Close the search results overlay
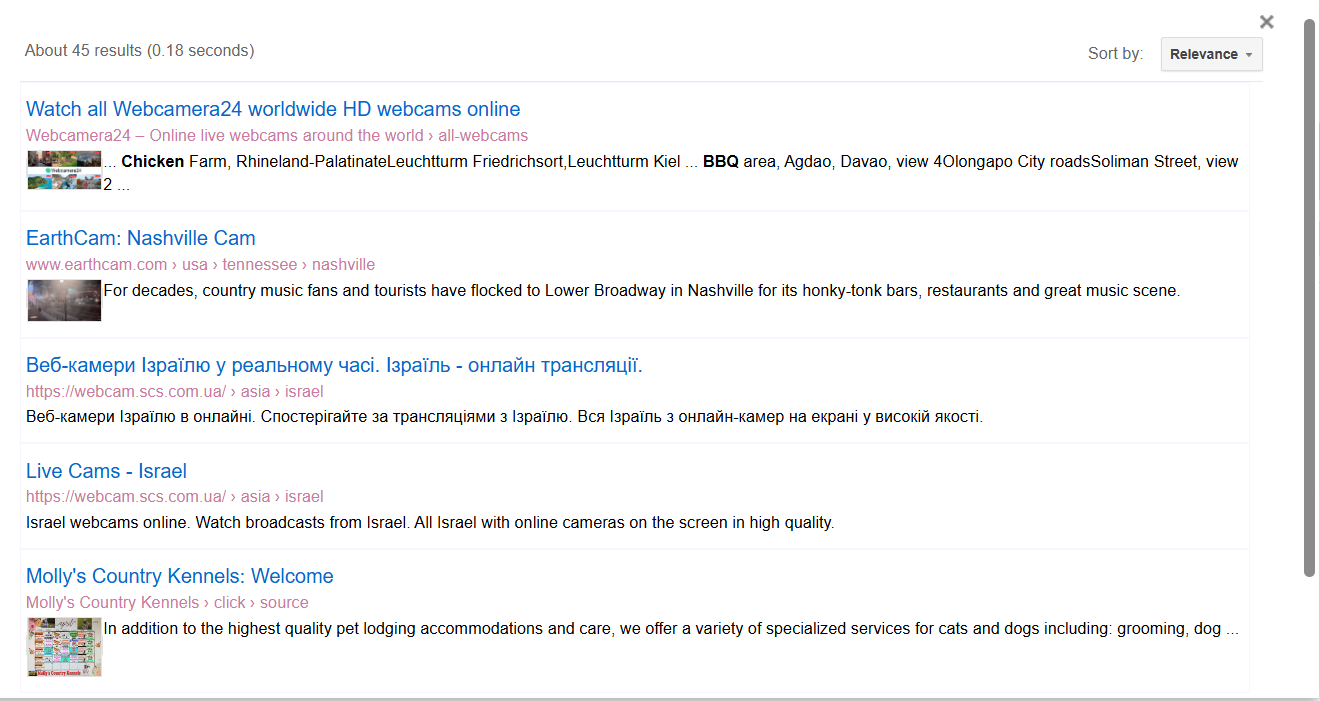Image resolution: width=1320 pixels, height=701 pixels. [1266, 22]
